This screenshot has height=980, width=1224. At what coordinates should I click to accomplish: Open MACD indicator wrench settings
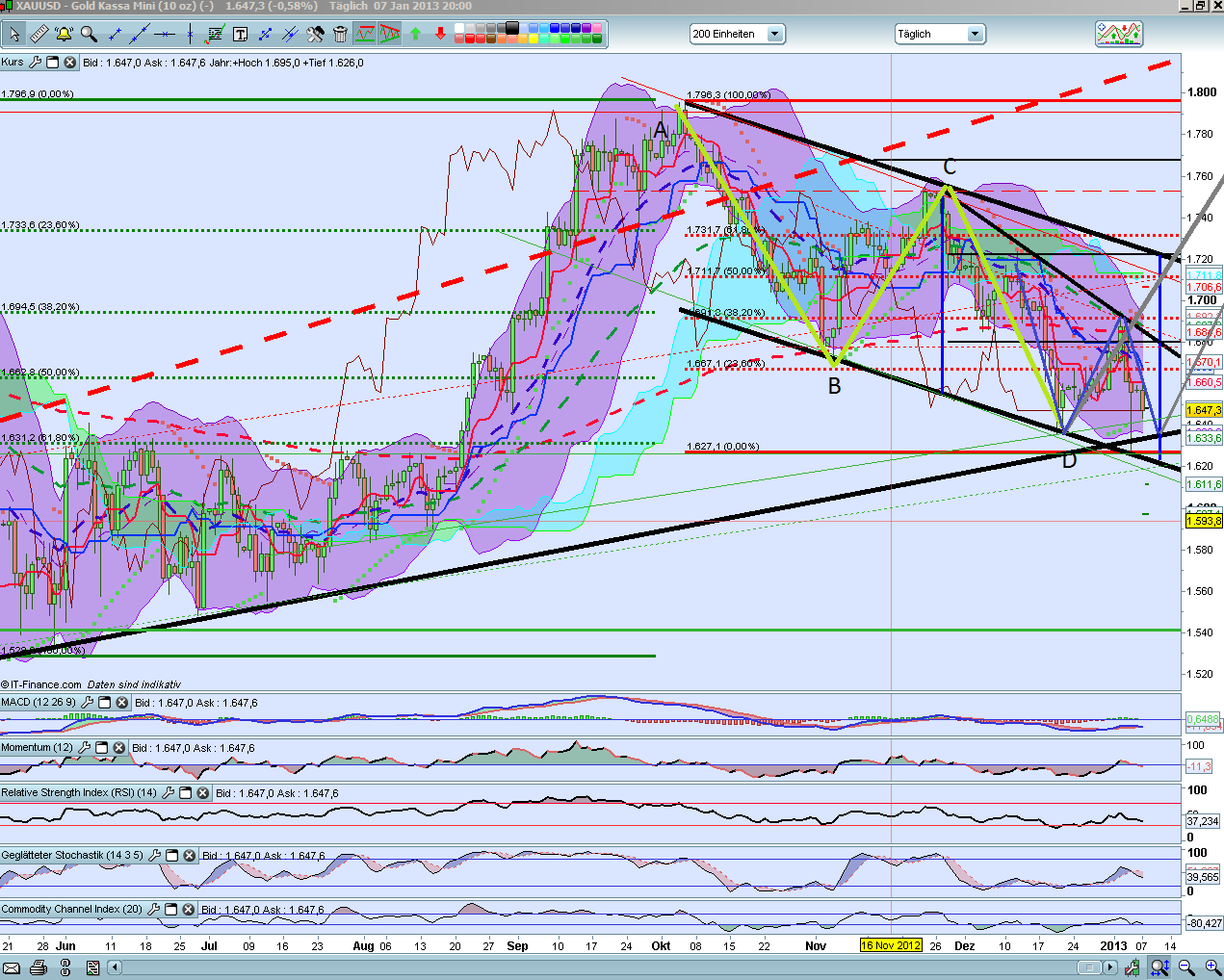coord(87,703)
